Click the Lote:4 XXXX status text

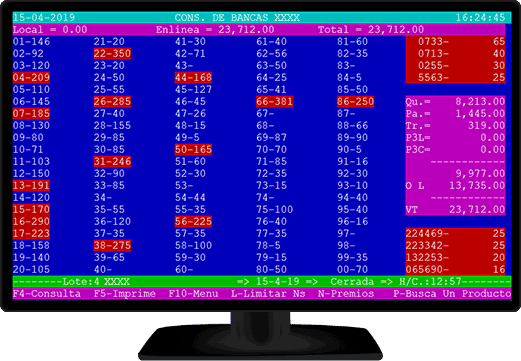tap(96, 282)
